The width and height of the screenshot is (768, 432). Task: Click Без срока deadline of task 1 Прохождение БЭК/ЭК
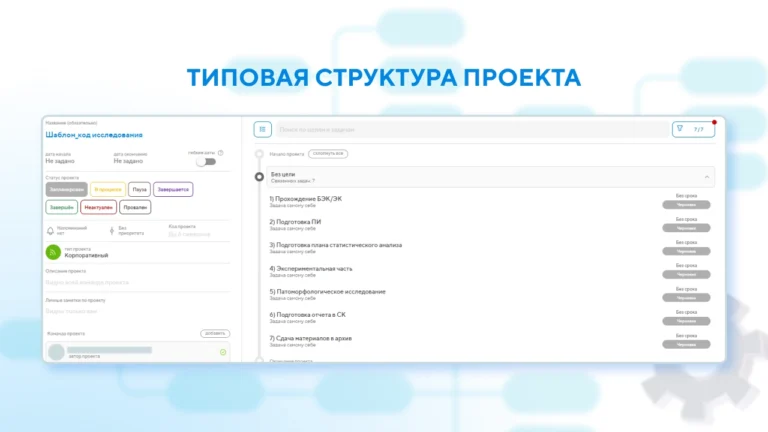(x=686, y=196)
